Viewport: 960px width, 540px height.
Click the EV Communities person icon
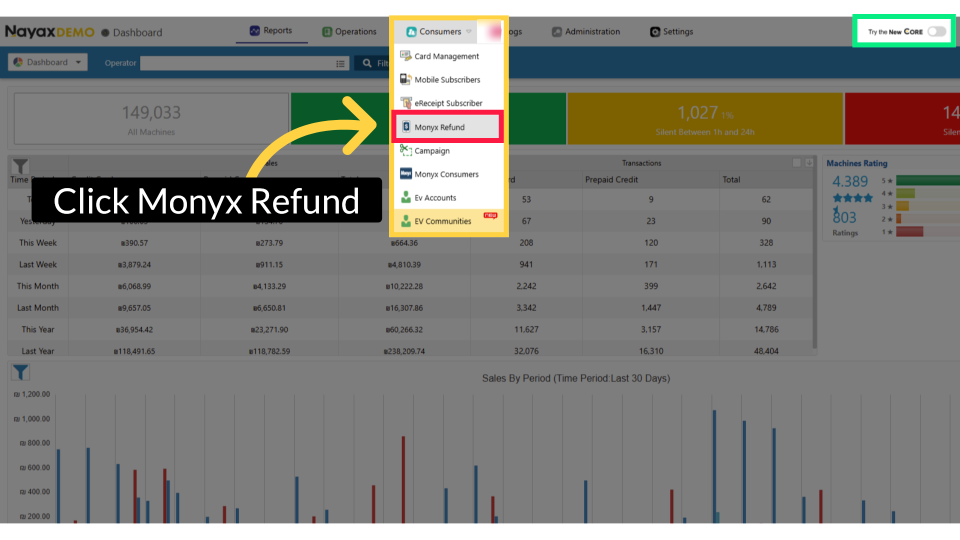click(x=405, y=220)
